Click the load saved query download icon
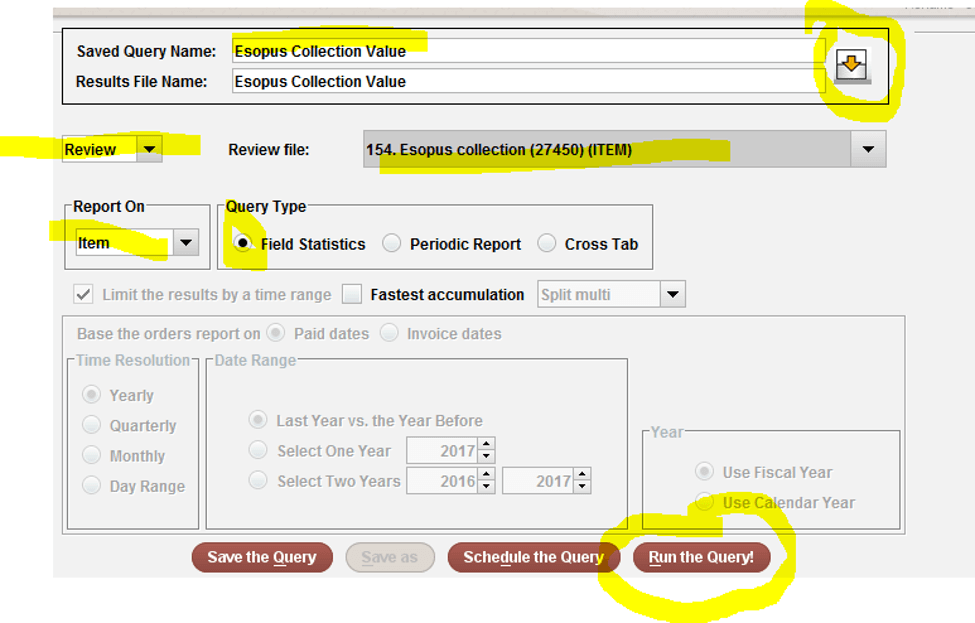975x623 pixels. tap(851, 65)
